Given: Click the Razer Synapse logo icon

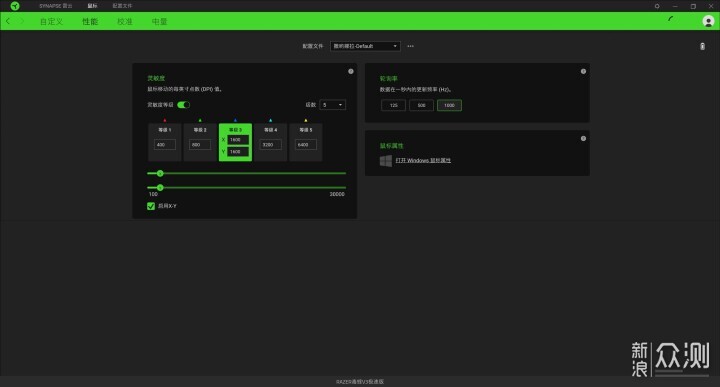Looking at the screenshot, I should [x=15, y=6].
